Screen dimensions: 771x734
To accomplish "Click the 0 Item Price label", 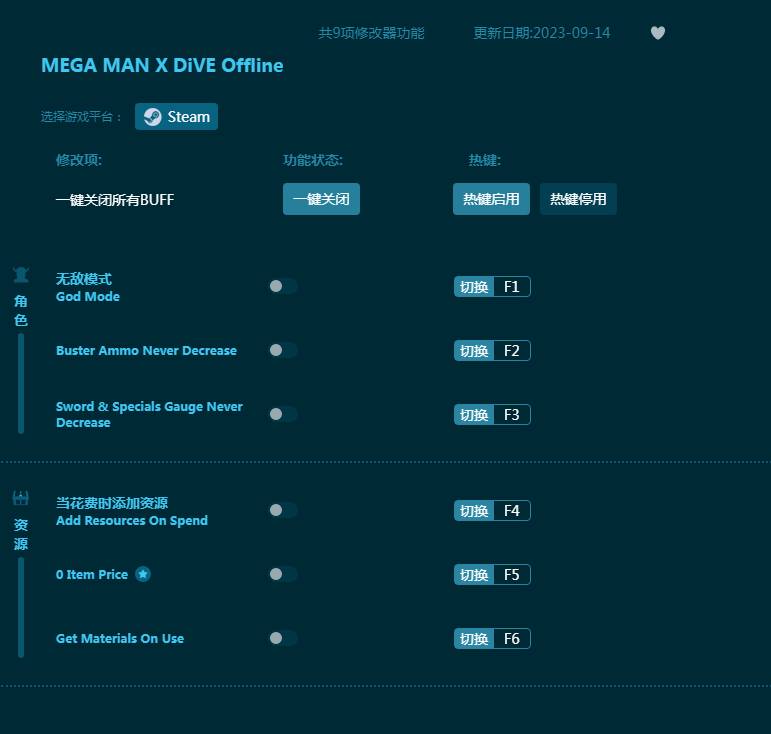I will point(92,574).
